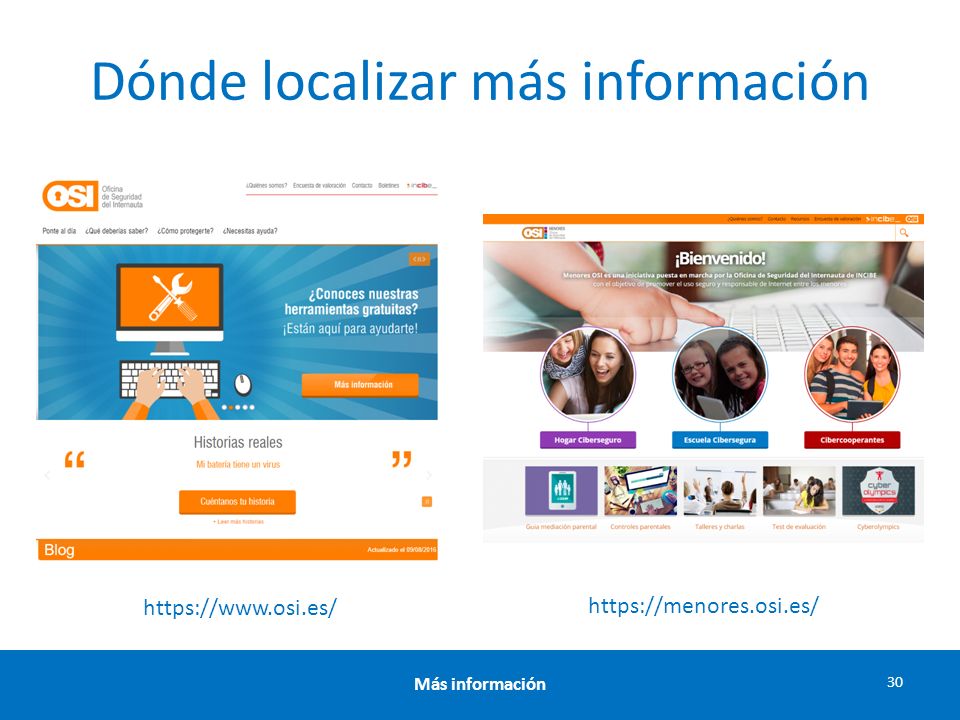
Task: Click the small orange icon beside Cuéntanos tu historia
Action: point(427,501)
